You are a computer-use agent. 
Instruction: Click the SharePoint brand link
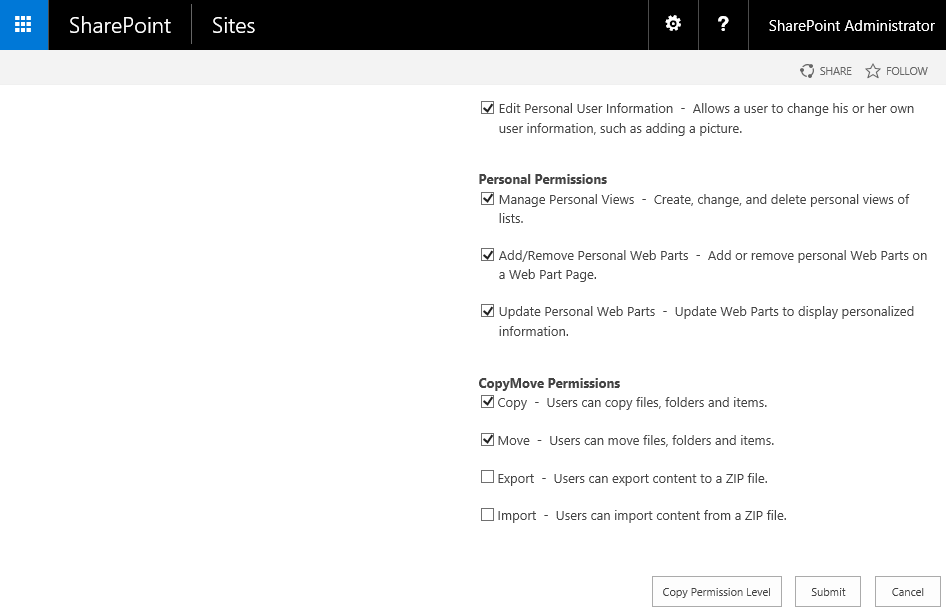click(x=120, y=26)
